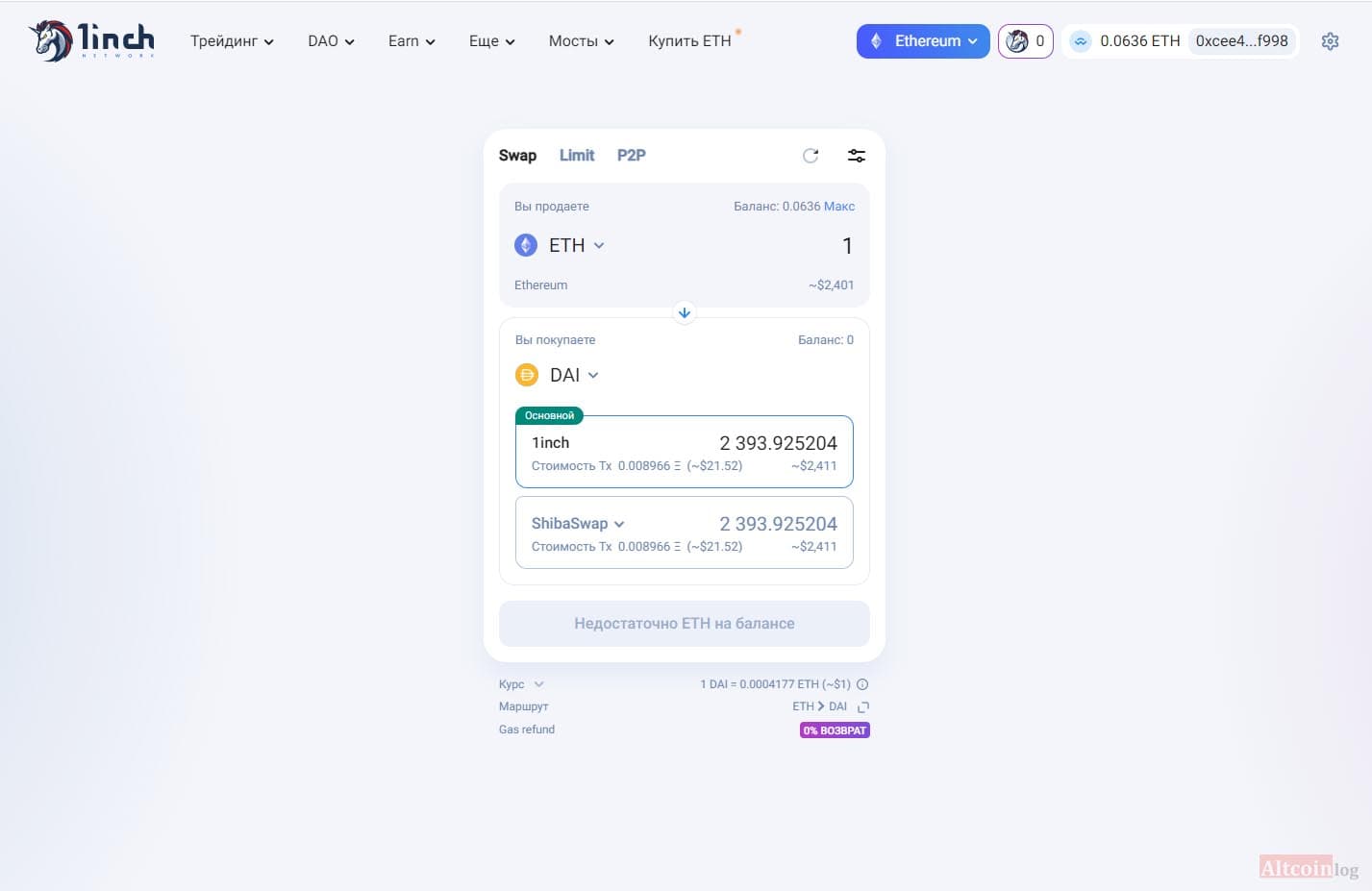Click the 0.0636 ETH balance in header
This screenshot has width=1372, height=891.
pyautogui.click(x=1139, y=41)
